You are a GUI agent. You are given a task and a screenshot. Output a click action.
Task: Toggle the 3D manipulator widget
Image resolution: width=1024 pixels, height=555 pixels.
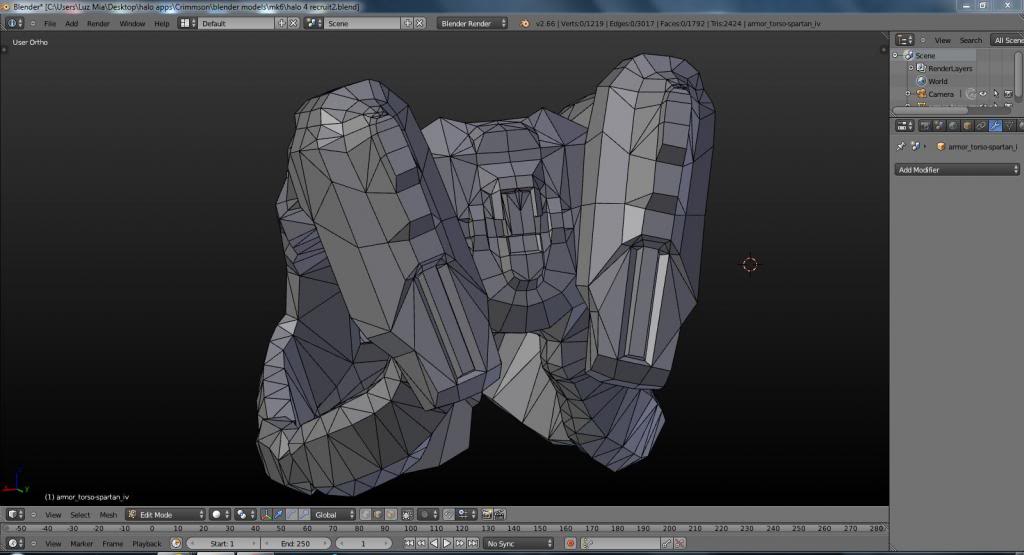click(x=264, y=514)
